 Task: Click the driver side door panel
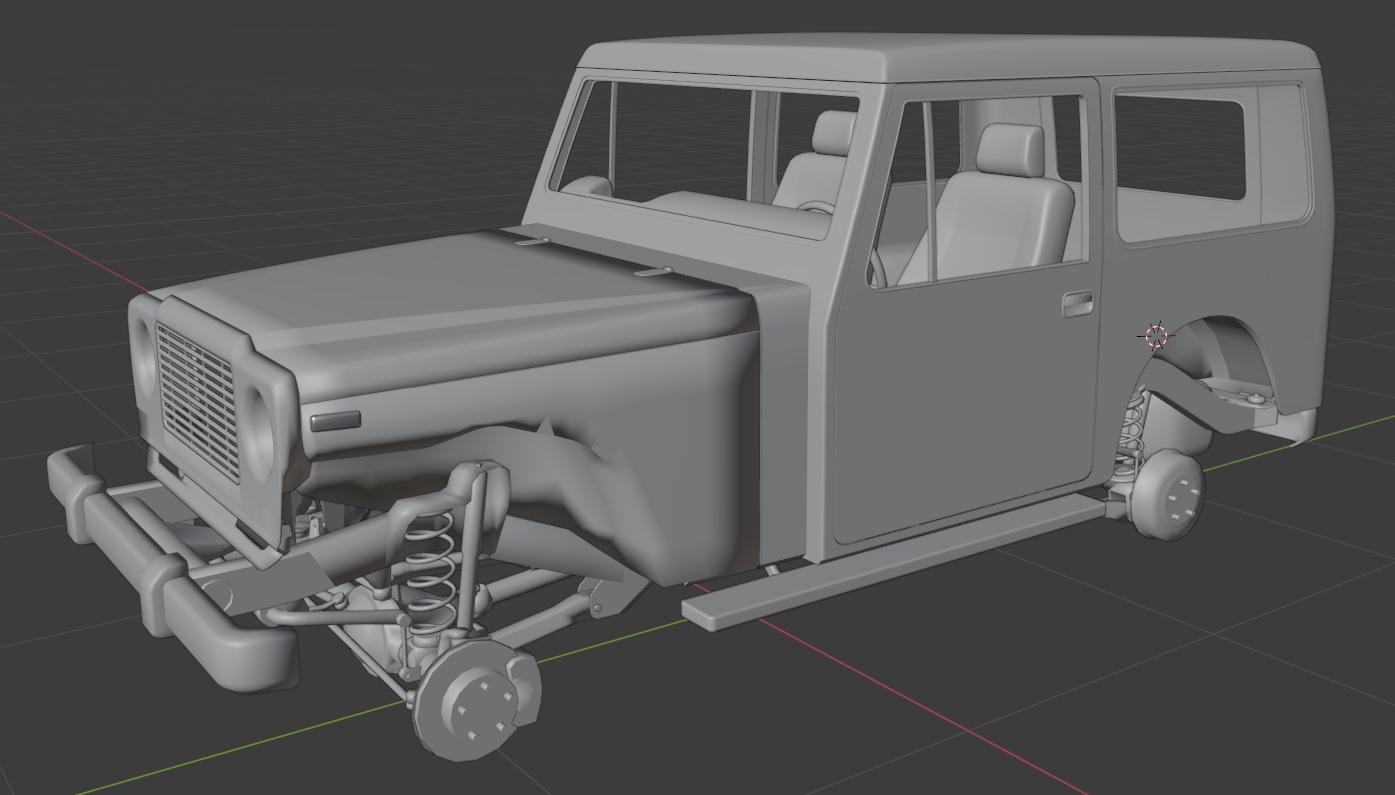pos(965,400)
